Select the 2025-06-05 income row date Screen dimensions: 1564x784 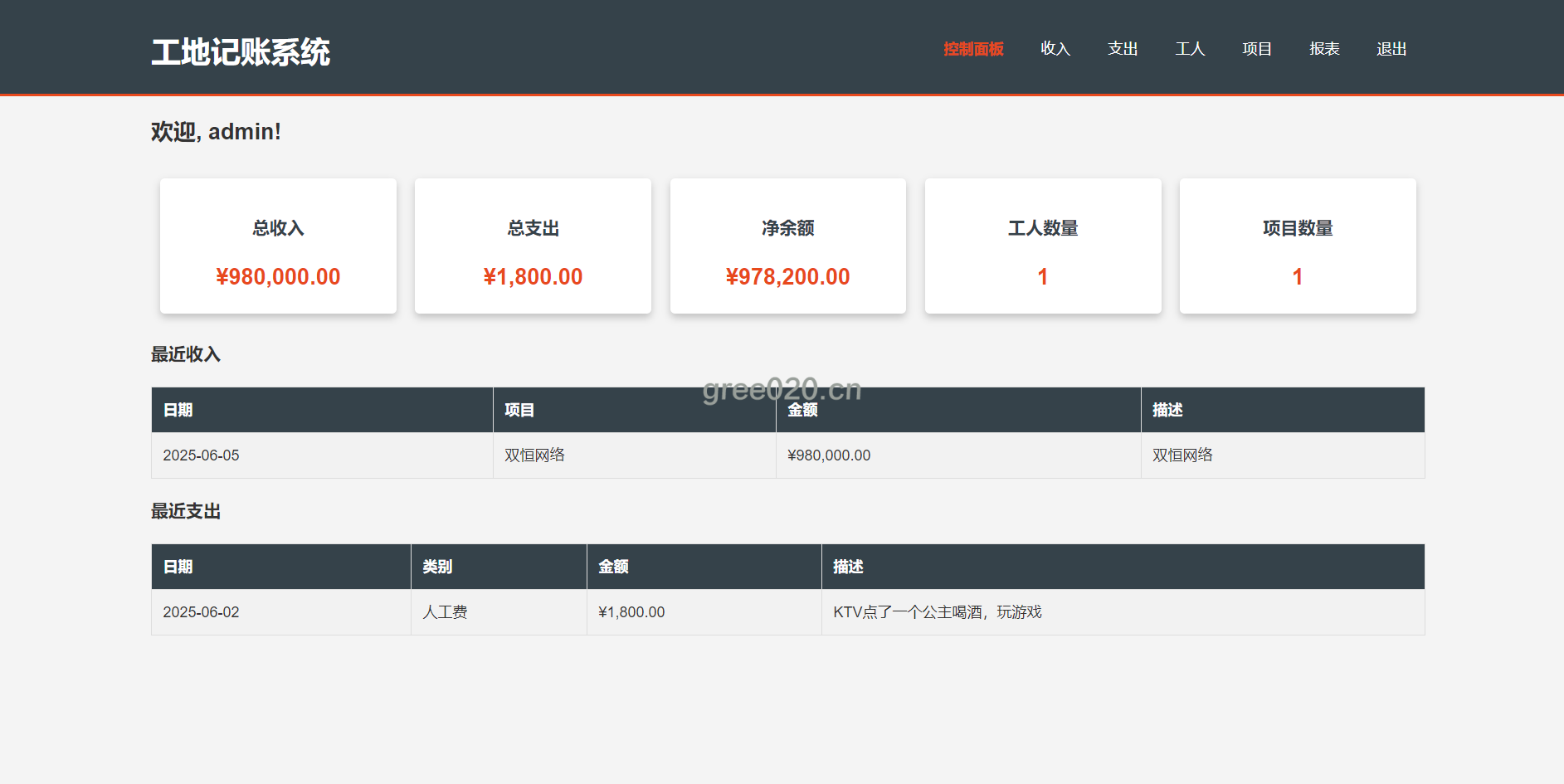point(201,455)
